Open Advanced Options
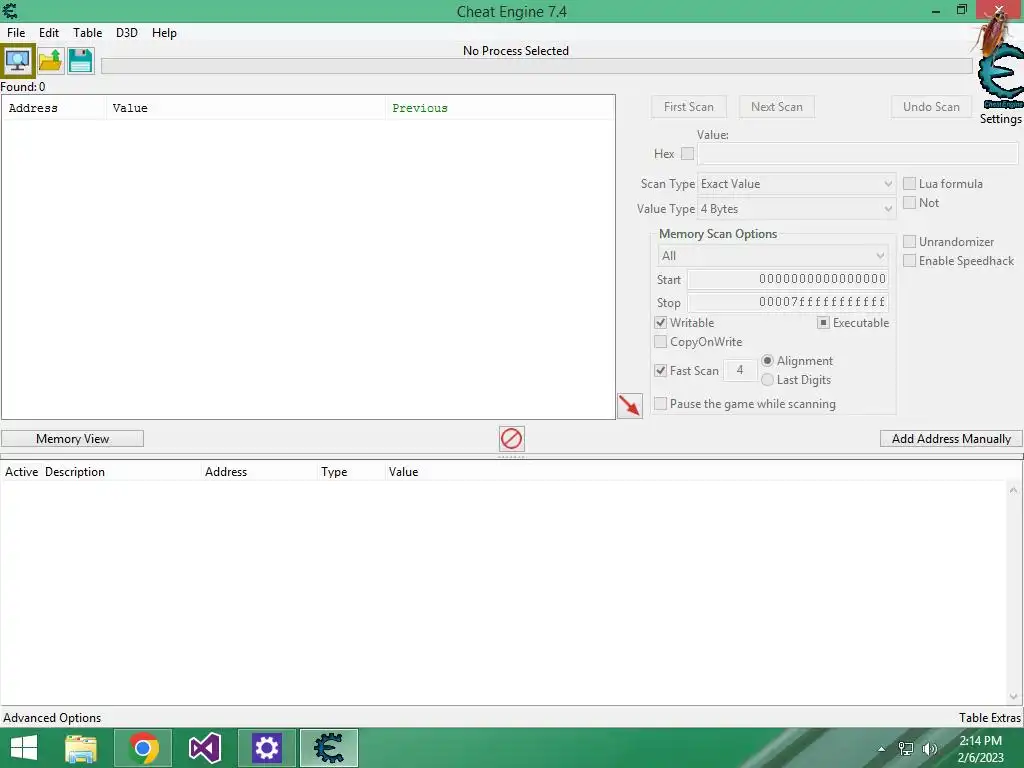The image size is (1024, 768). 52,718
